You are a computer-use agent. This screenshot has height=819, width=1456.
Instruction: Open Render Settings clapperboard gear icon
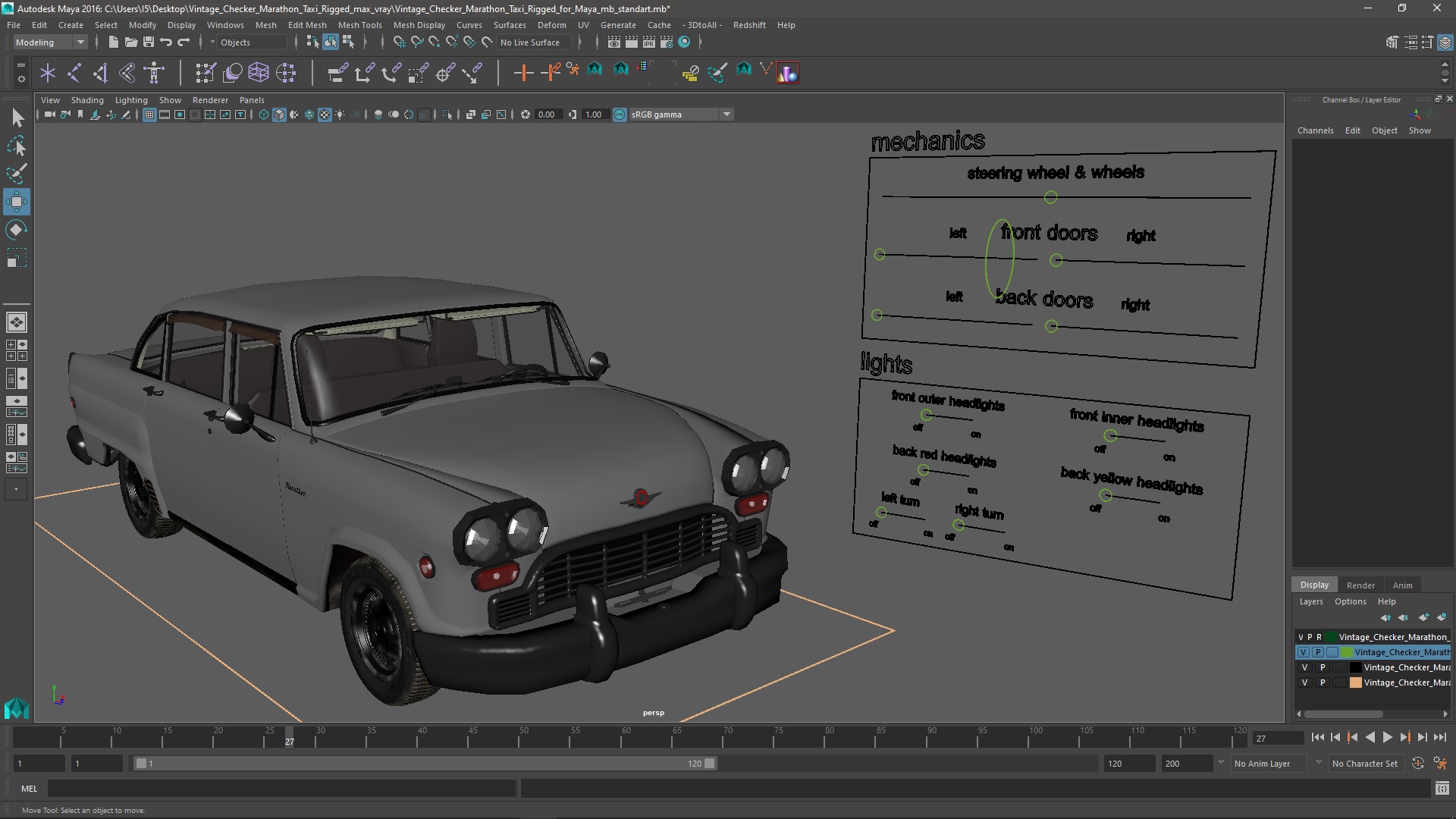[x=667, y=42]
